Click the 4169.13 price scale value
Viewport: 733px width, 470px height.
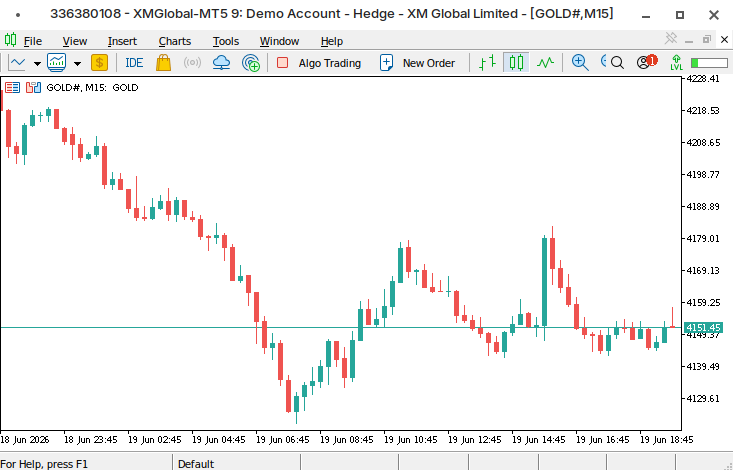pyautogui.click(x=703, y=271)
